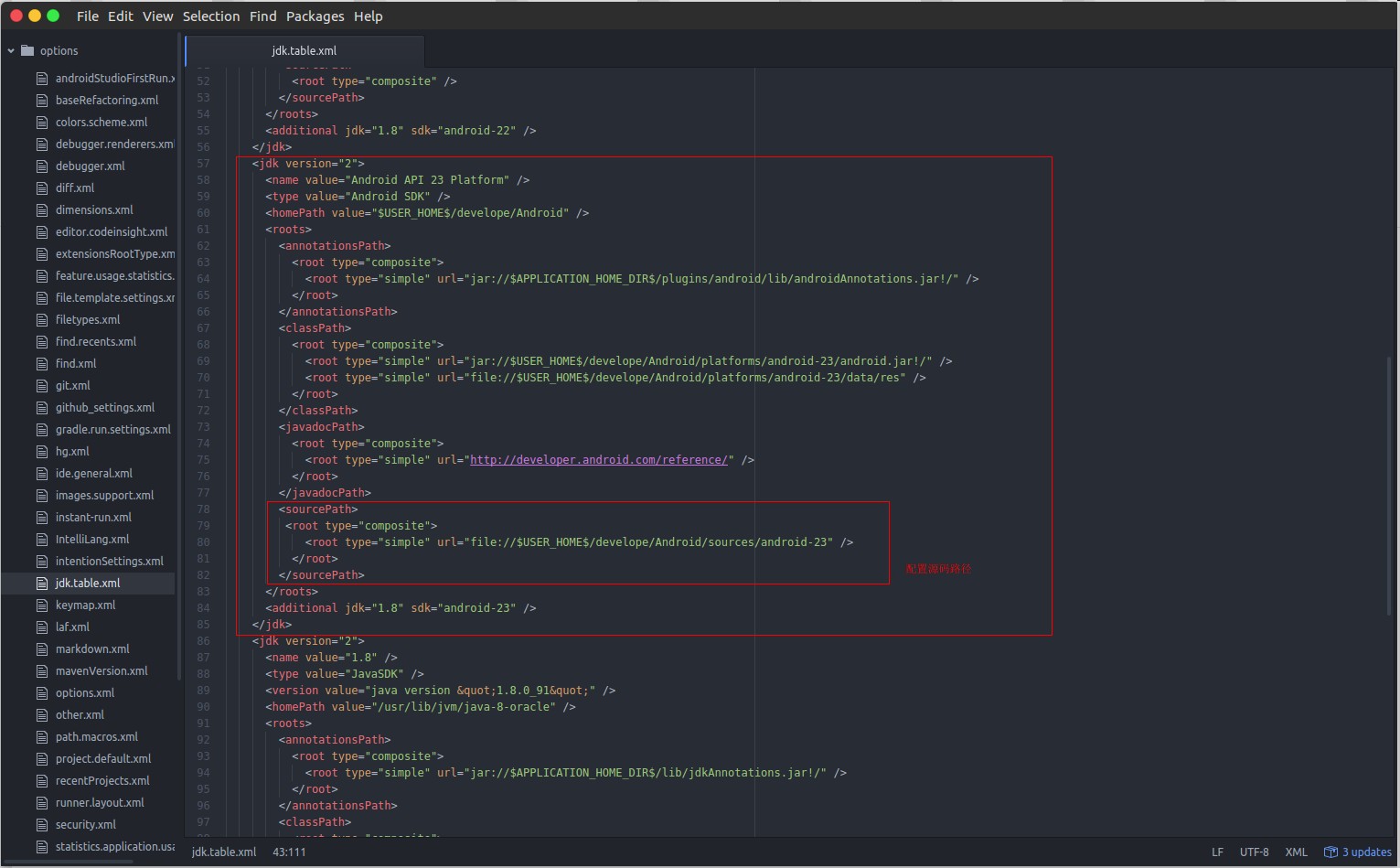This screenshot has height=868, width=1400.
Task: Click the file icon of IntelliLang.xml
Action: tap(42, 540)
